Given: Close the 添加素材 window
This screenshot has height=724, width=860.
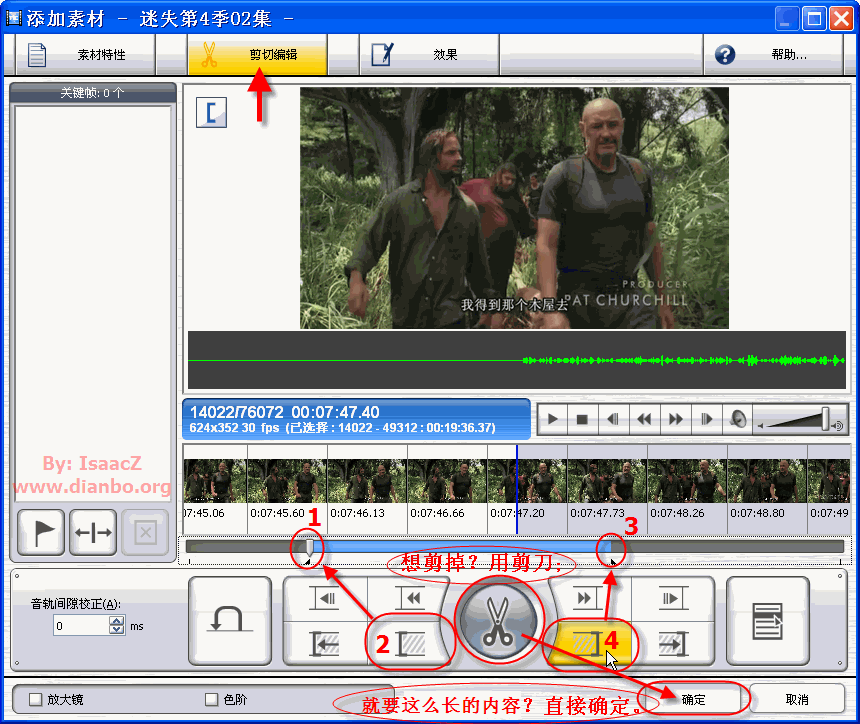Looking at the screenshot, I should [x=841, y=19].
